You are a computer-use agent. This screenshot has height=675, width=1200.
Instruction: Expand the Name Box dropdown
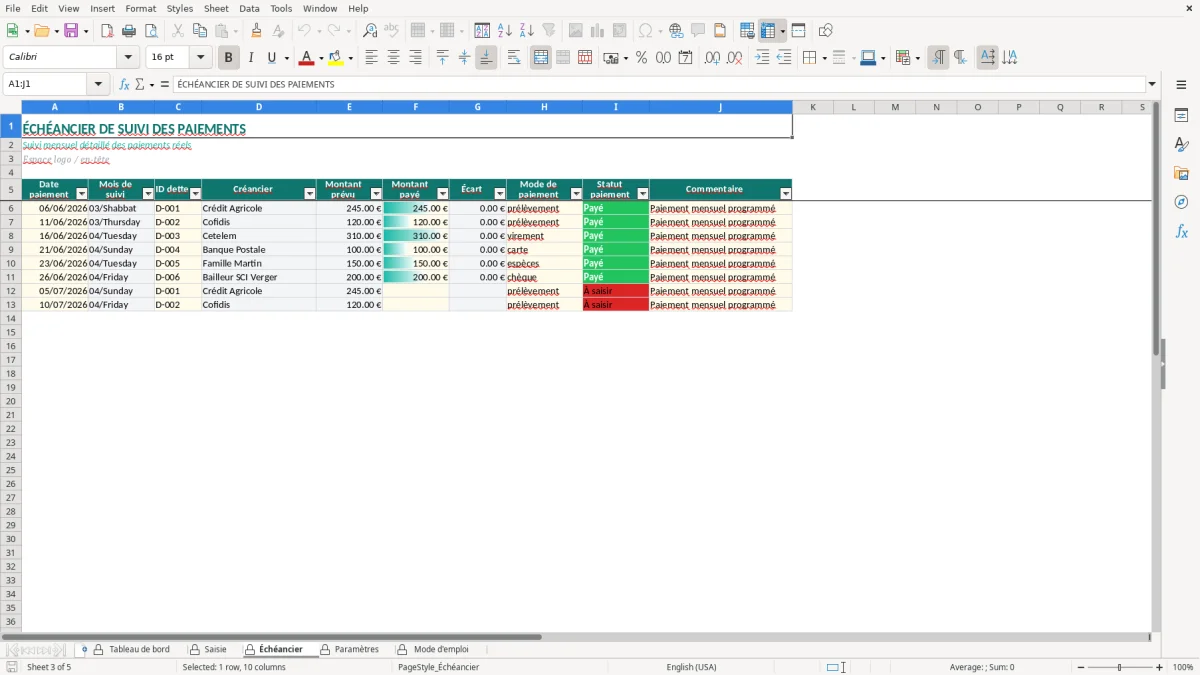pyautogui.click(x=98, y=85)
